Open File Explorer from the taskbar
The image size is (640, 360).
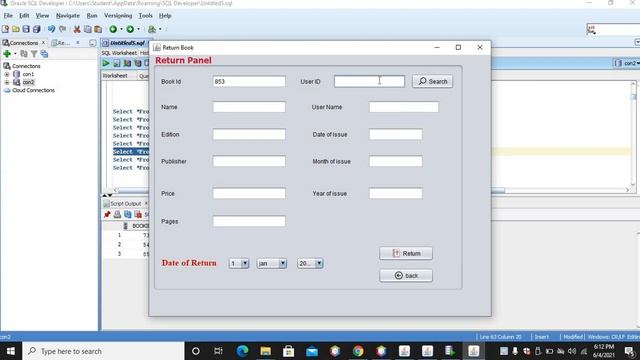point(266,351)
